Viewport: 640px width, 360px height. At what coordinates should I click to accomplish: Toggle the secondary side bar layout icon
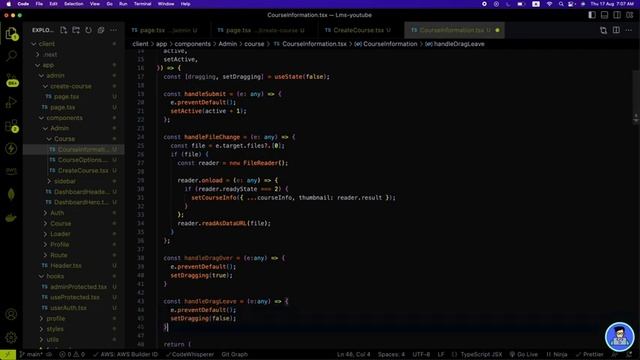click(617, 15)
